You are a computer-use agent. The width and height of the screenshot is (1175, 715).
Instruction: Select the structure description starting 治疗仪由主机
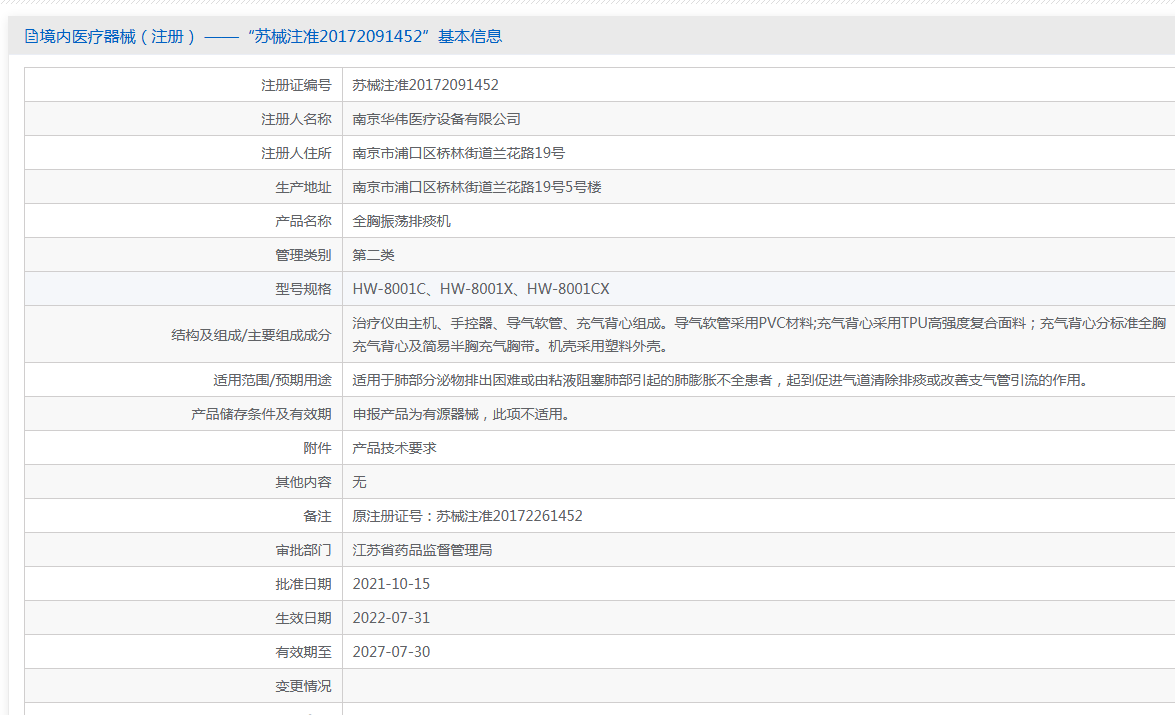point(759,334)
